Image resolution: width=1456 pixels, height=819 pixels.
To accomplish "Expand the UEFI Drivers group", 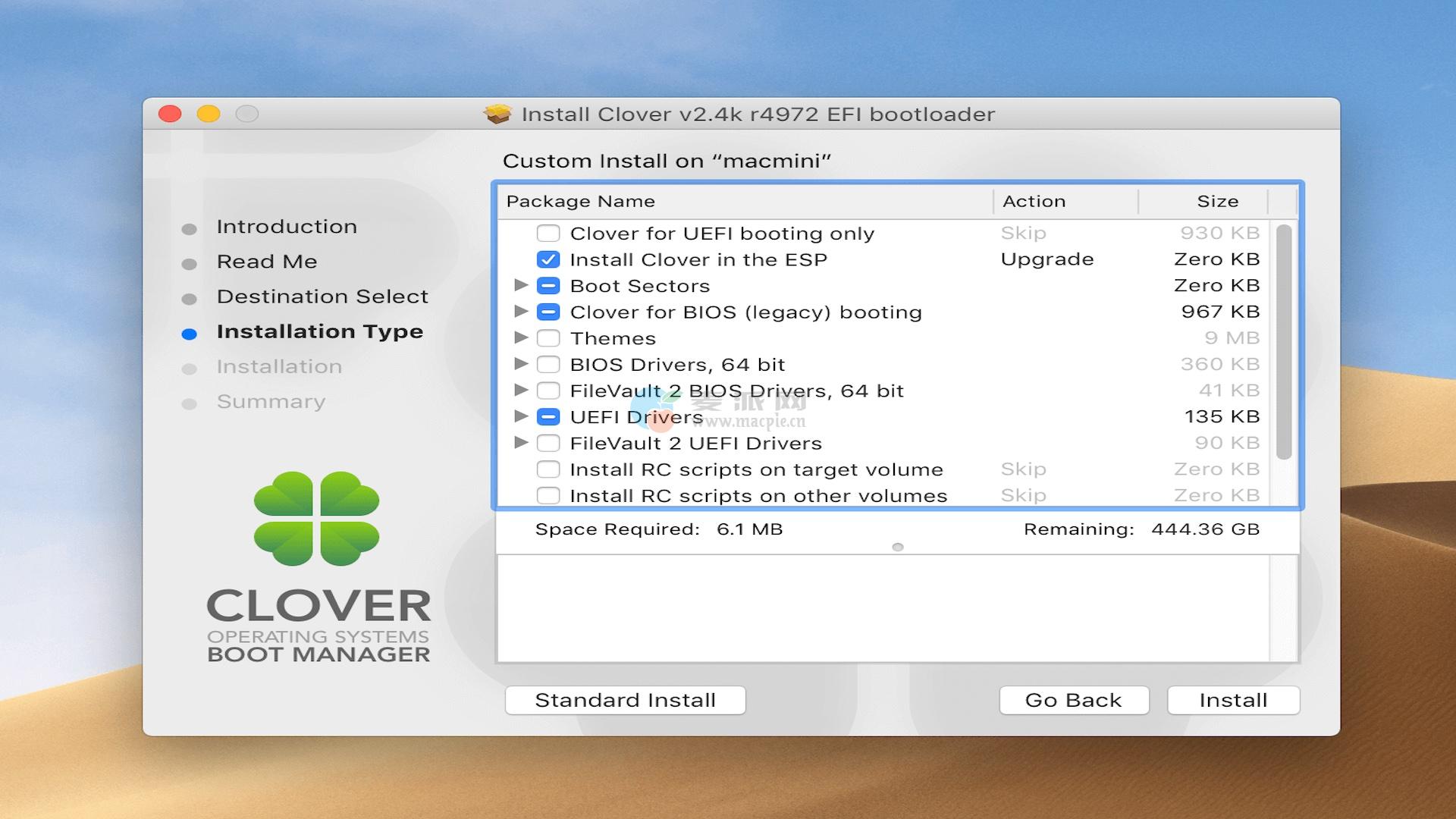I will [x=521, y=416].
